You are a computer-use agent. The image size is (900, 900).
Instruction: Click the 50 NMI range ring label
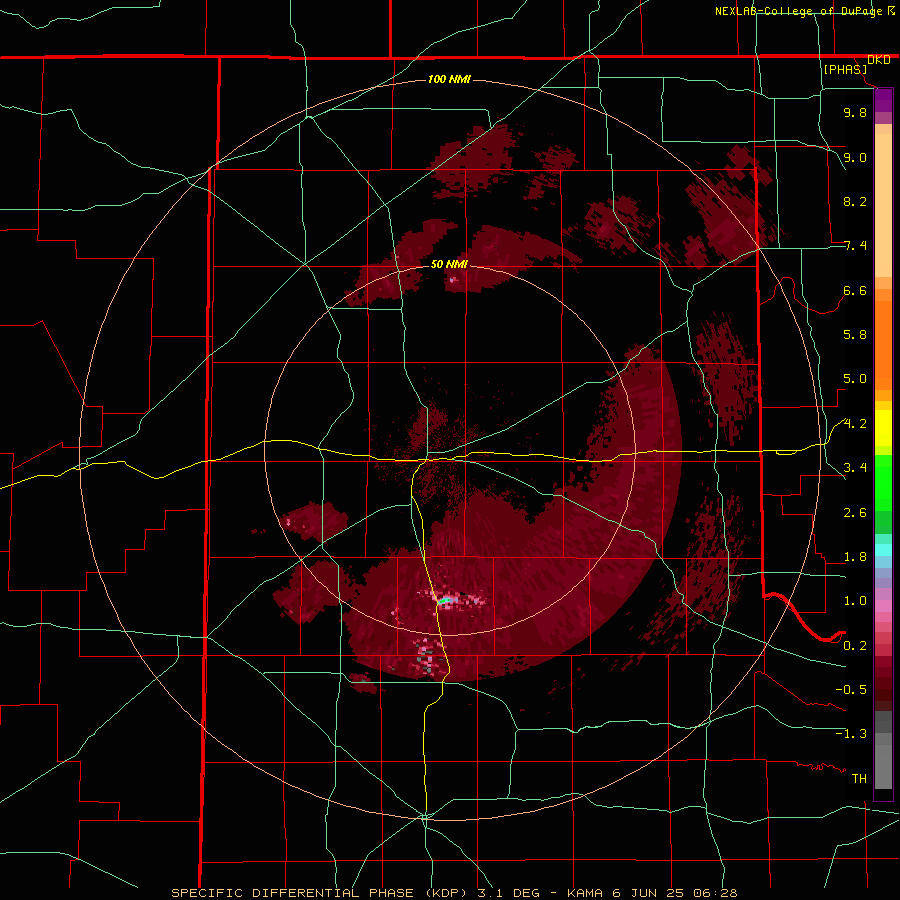[x=449, y=264]
